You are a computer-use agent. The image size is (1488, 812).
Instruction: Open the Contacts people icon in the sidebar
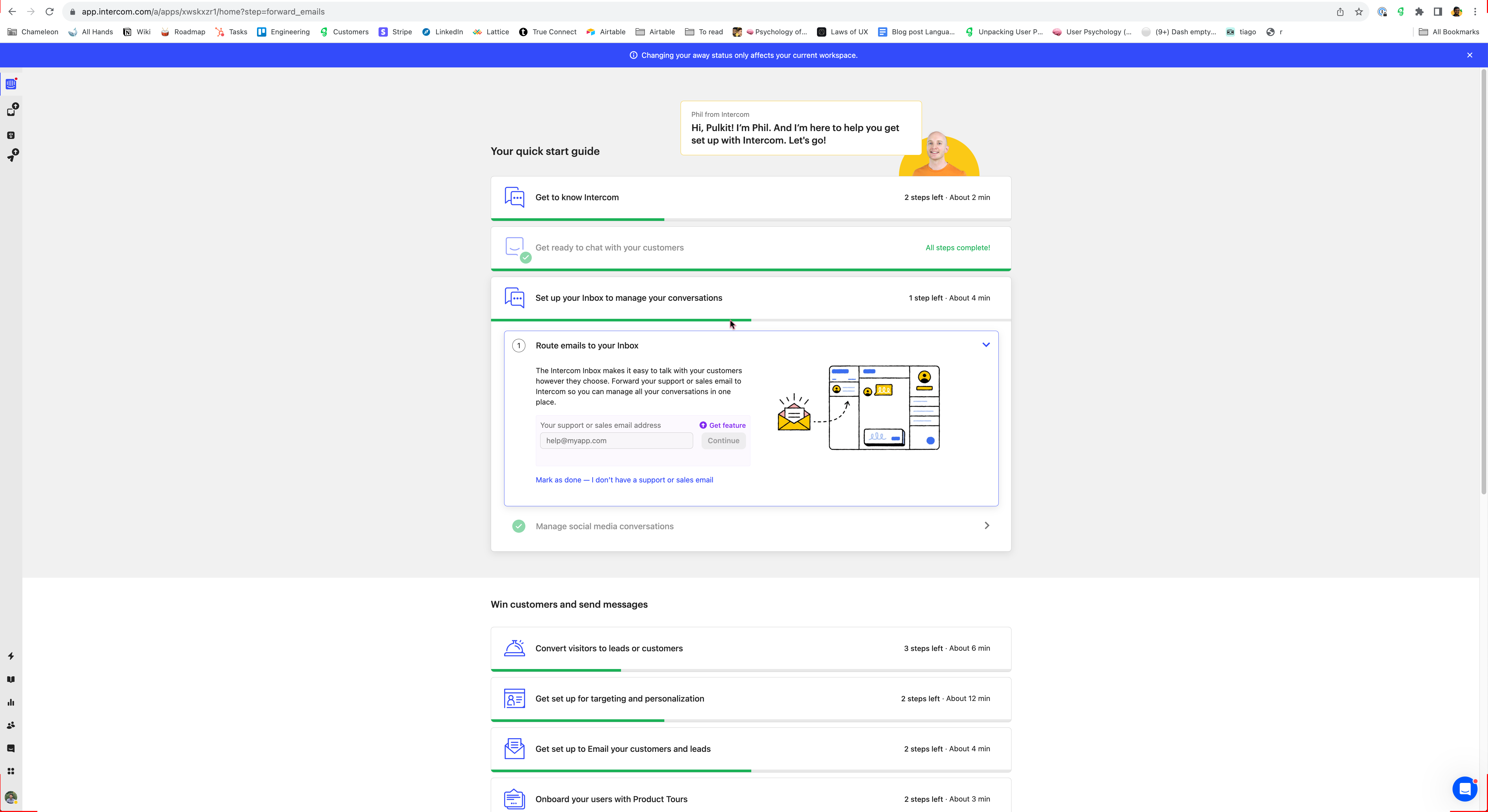(x=11, y=725)
